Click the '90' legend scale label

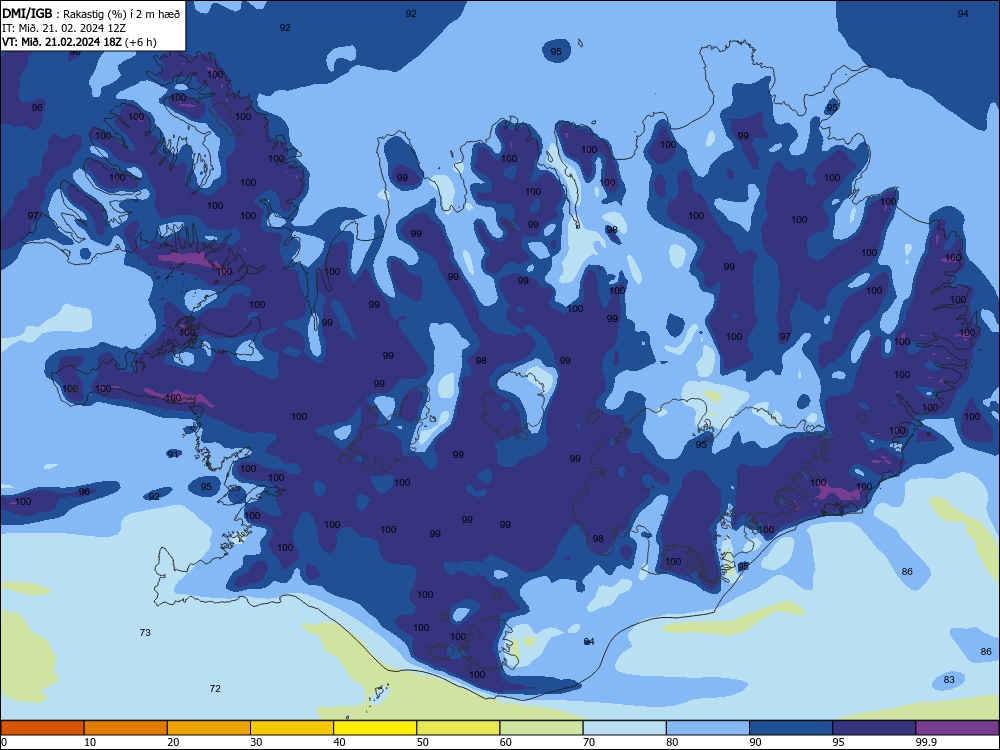755,742
